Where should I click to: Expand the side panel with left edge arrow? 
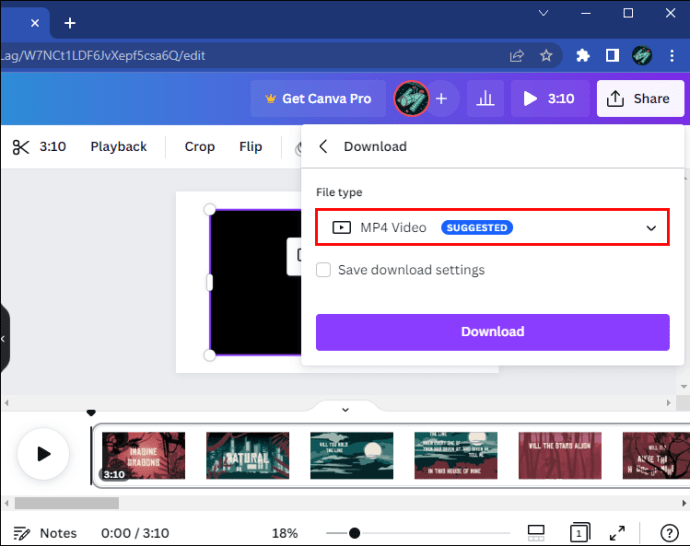pyautogui.click(x=4, y=339)
